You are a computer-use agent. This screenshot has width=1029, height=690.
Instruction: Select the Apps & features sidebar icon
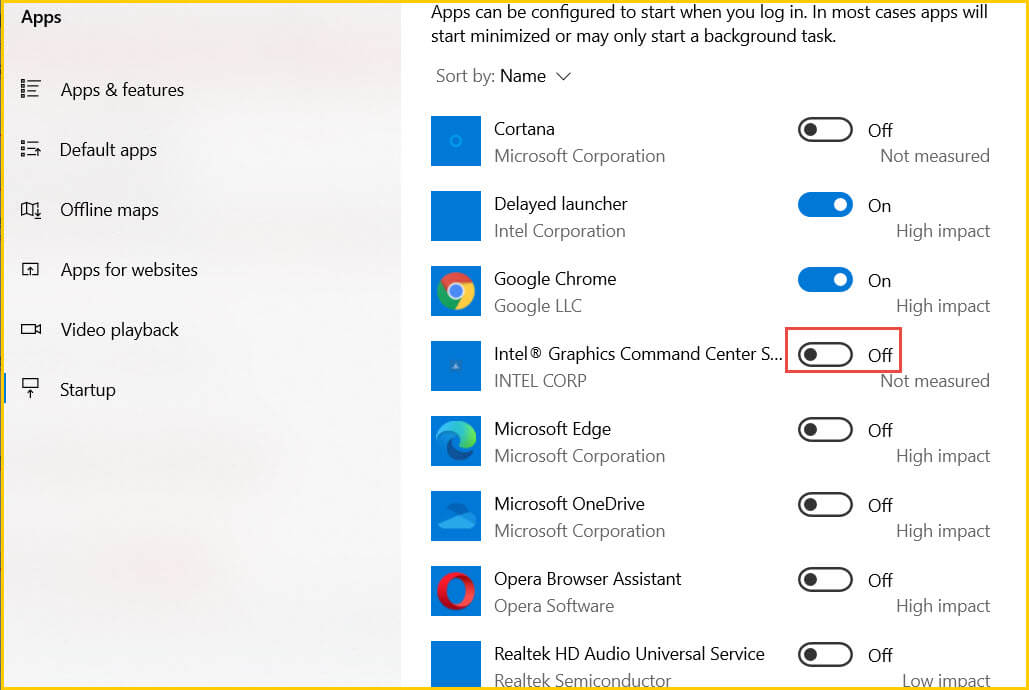pyautogui.click(x=31, y=89)
